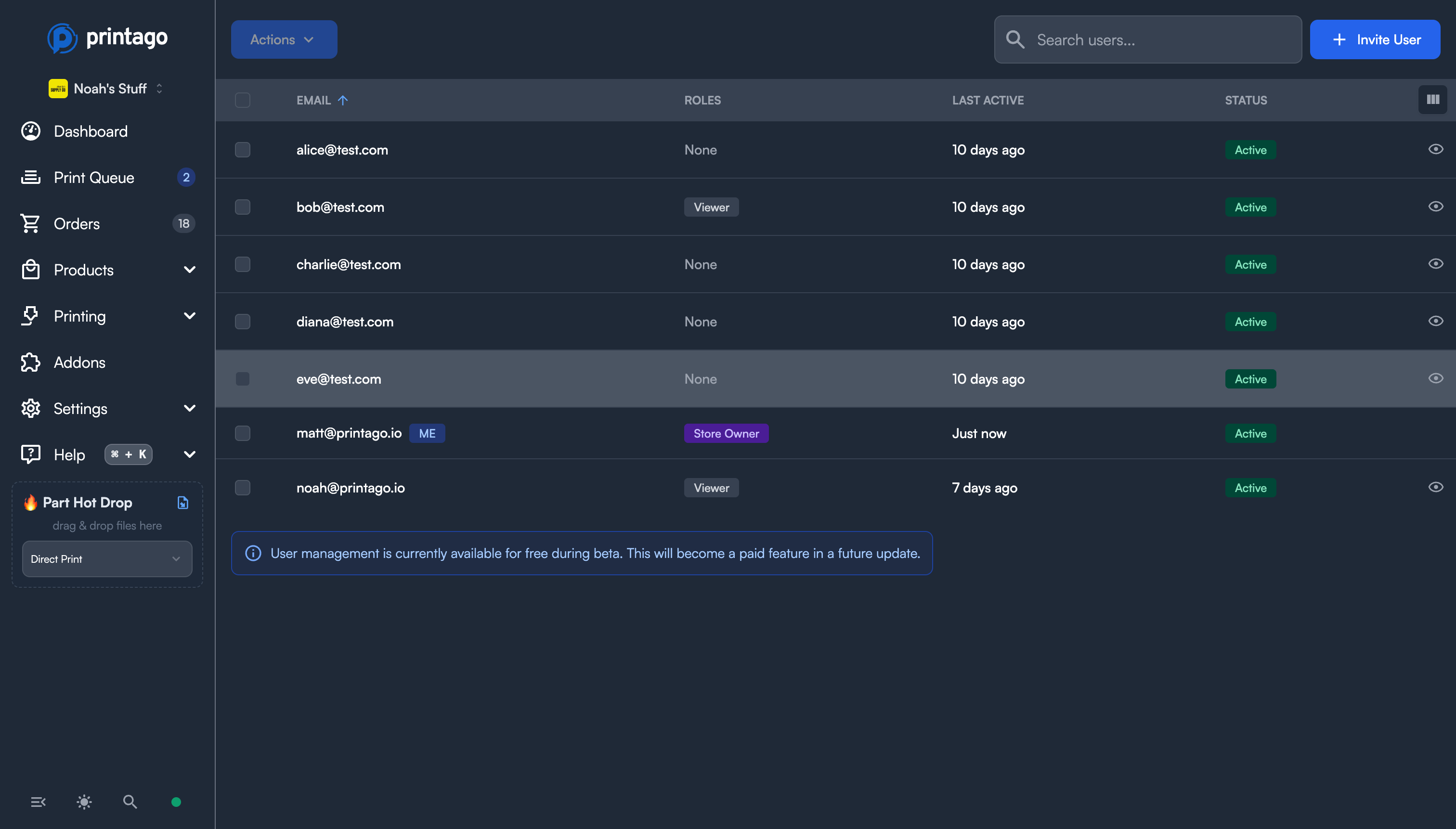Open Addons via the puzzle piece icon

click(x=29, y=362)
